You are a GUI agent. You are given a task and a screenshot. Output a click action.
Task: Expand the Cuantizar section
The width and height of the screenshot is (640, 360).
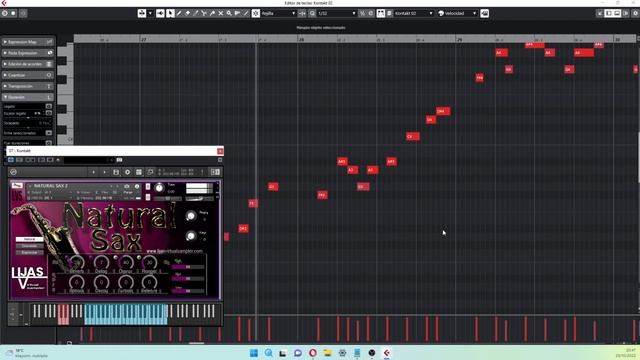(28, 75)
